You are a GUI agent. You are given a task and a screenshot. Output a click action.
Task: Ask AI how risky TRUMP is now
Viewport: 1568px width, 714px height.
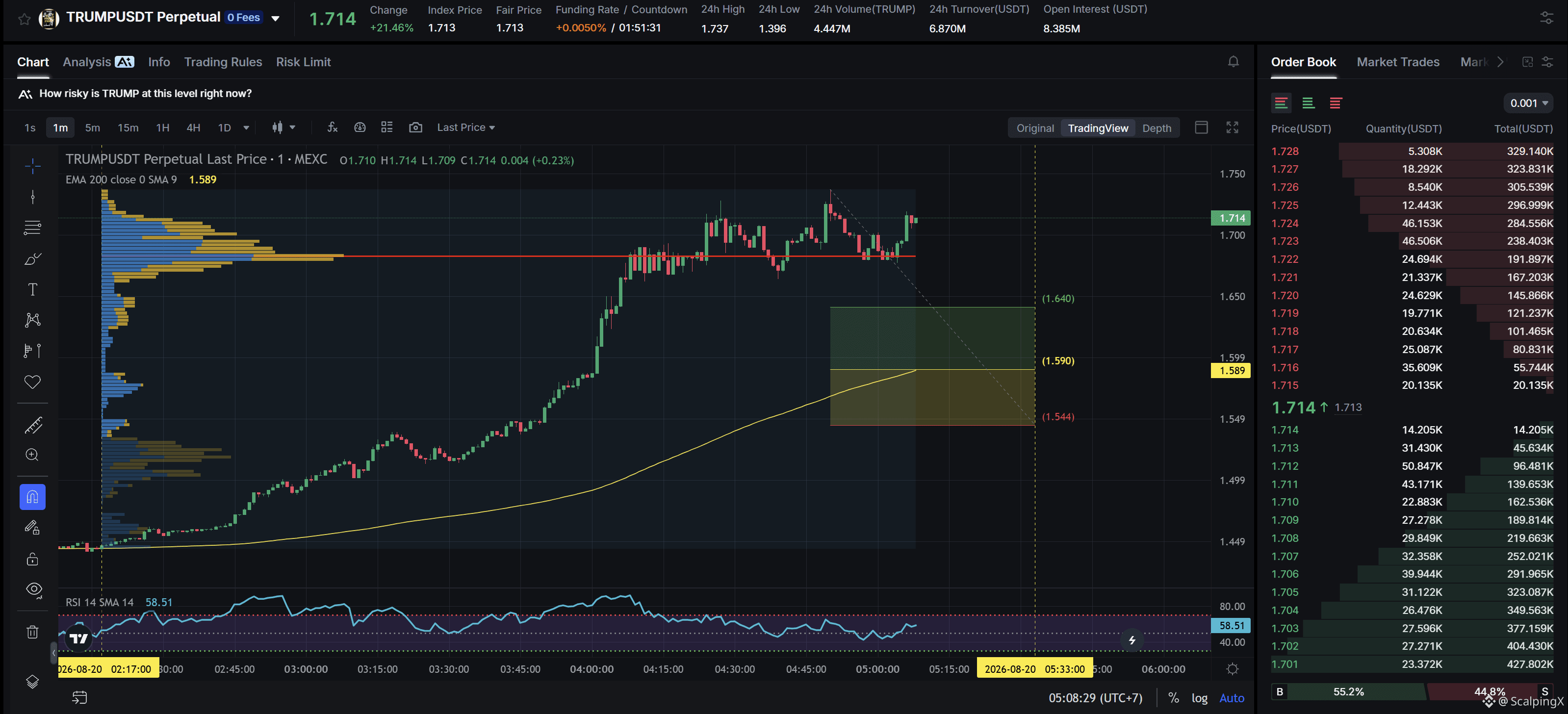[145, 94]
